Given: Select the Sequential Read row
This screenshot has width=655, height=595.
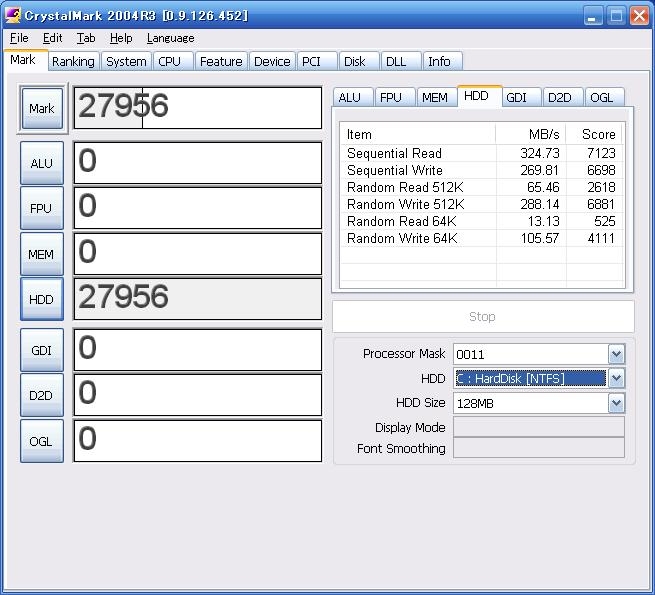Looking at the screenshot, I should [482, 153].
